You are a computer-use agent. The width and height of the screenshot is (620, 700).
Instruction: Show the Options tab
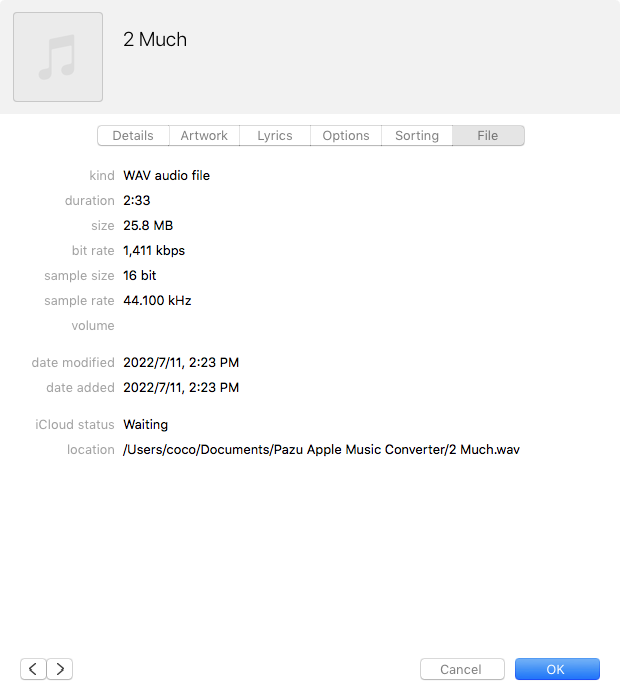pos(346,136)
